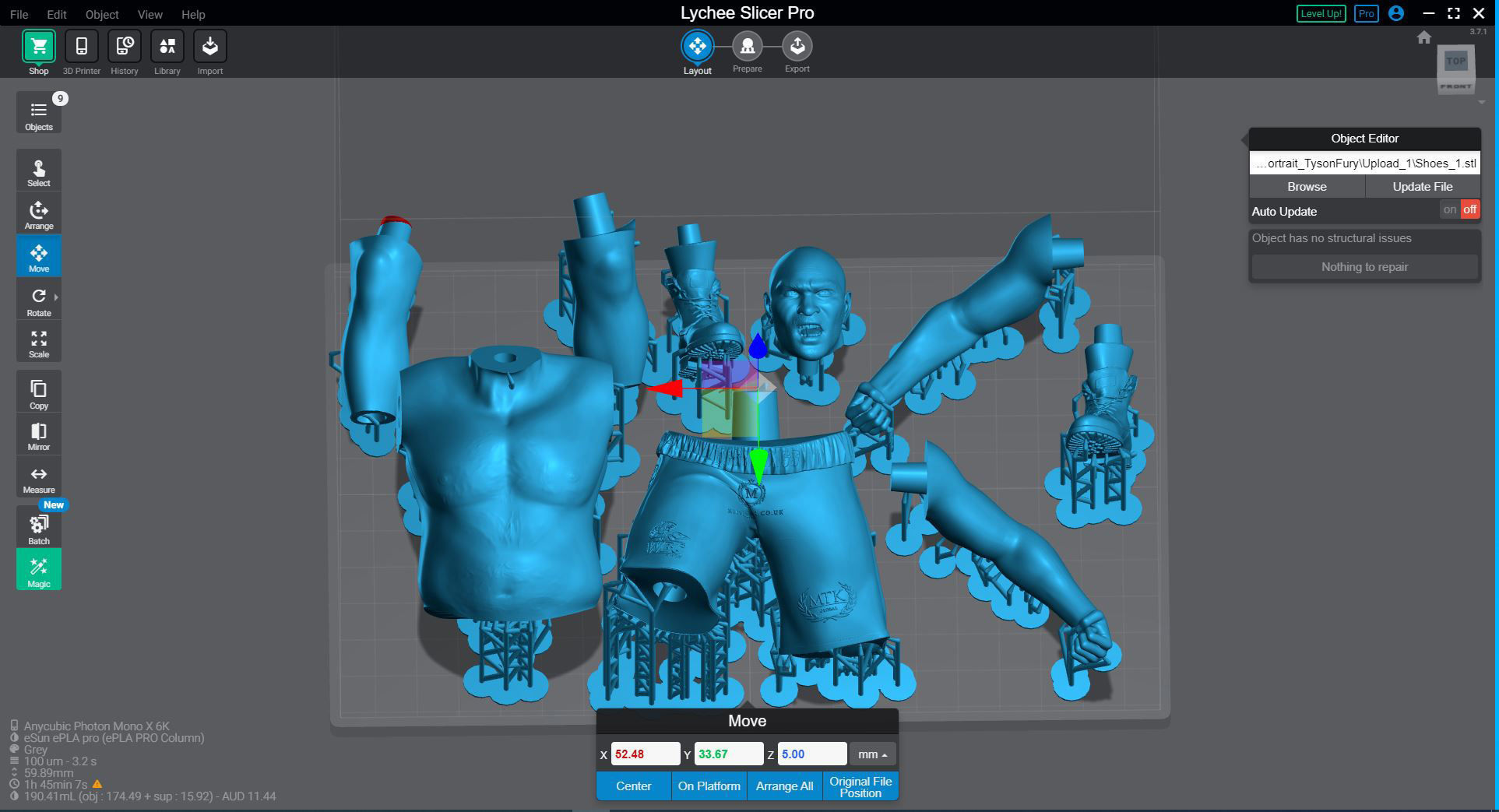Click the Z position field
This screenshot has width=1499, height=812.
(x=811, y=754)
